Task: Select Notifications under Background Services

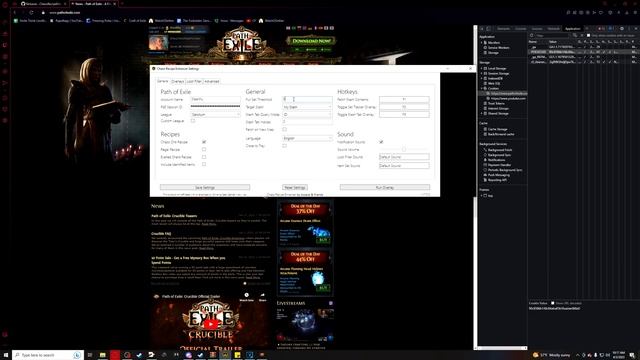Action: pos(496,160)
